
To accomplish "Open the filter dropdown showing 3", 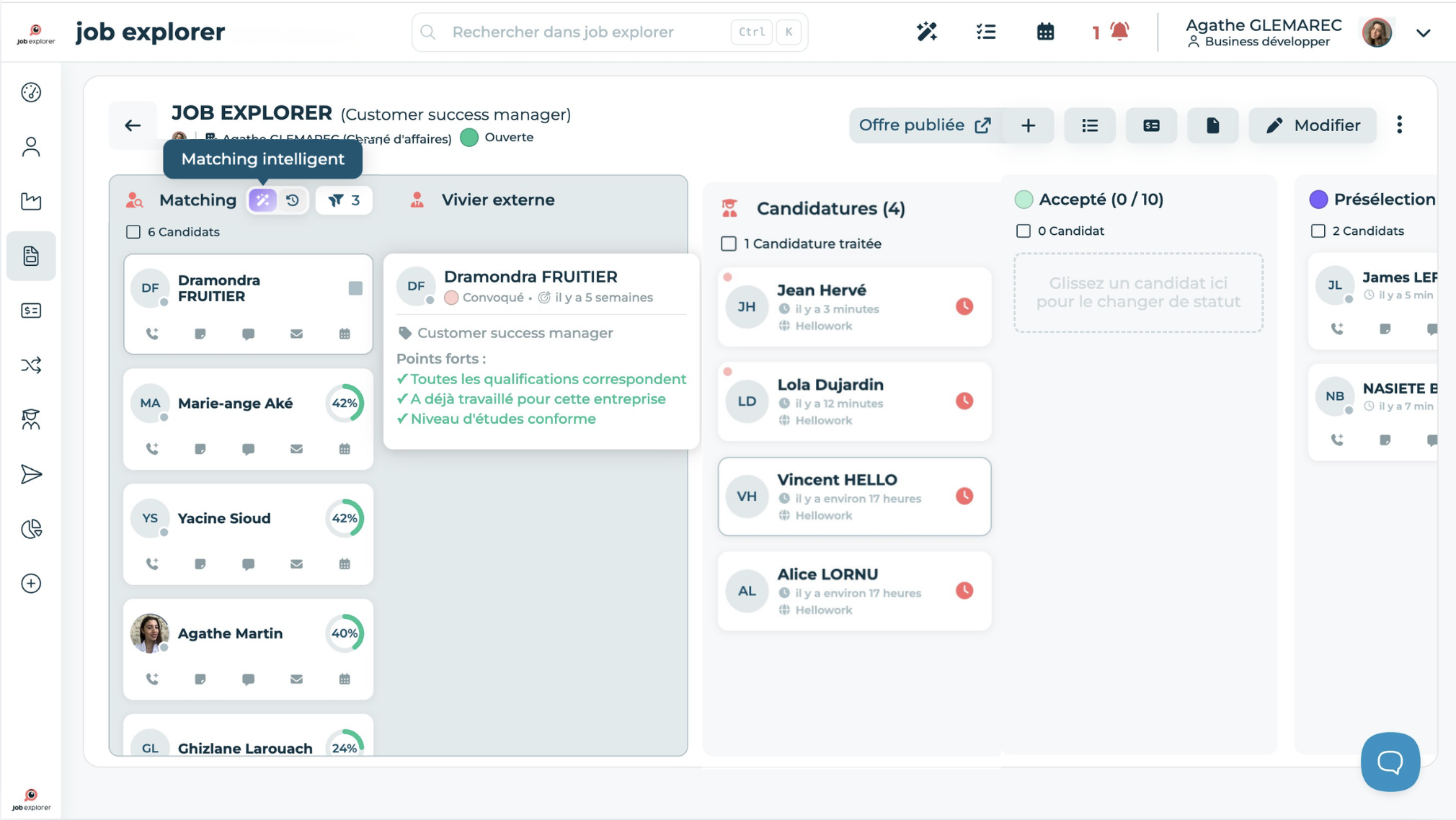I will point(344,200).
